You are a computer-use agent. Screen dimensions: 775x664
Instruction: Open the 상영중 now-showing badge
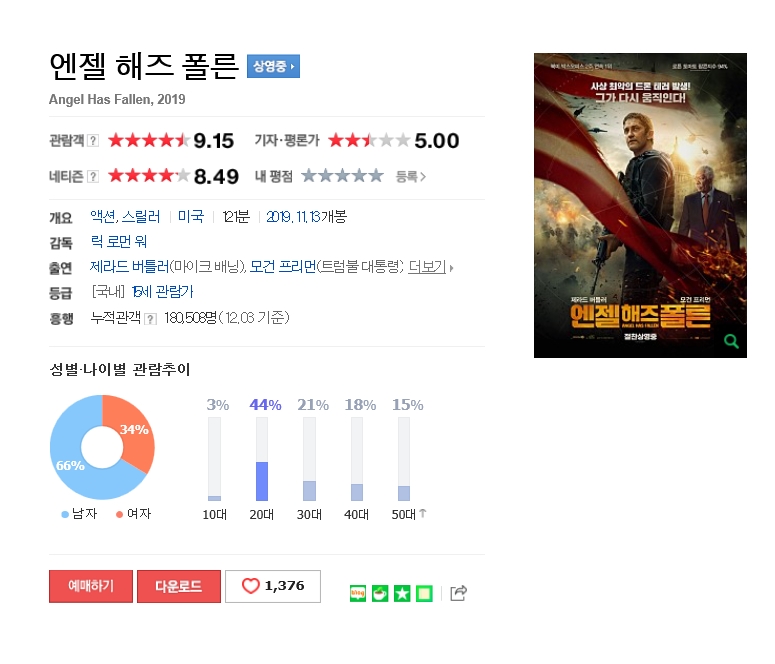click(273, 66)
